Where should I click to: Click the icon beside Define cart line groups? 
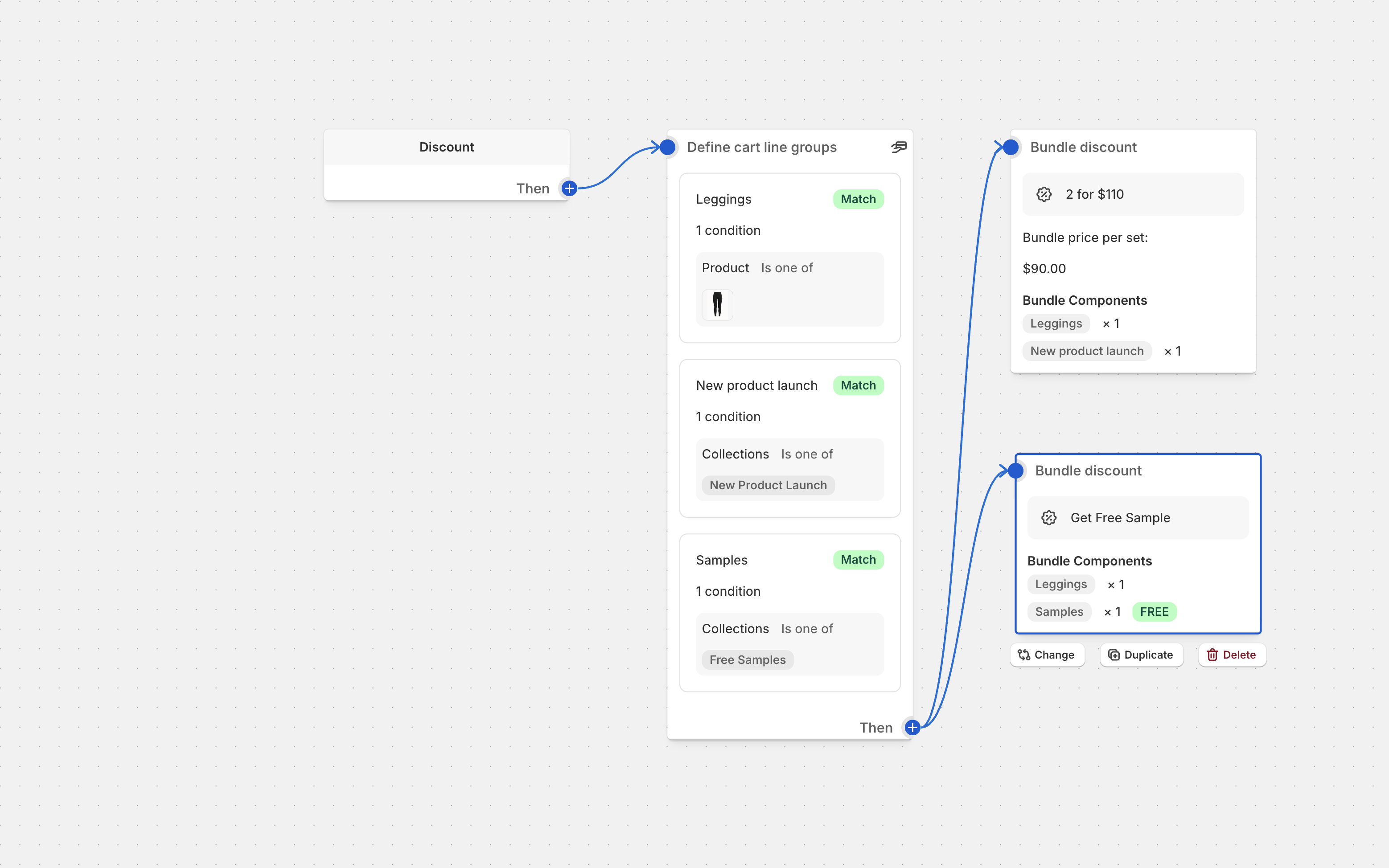[899, 147]
